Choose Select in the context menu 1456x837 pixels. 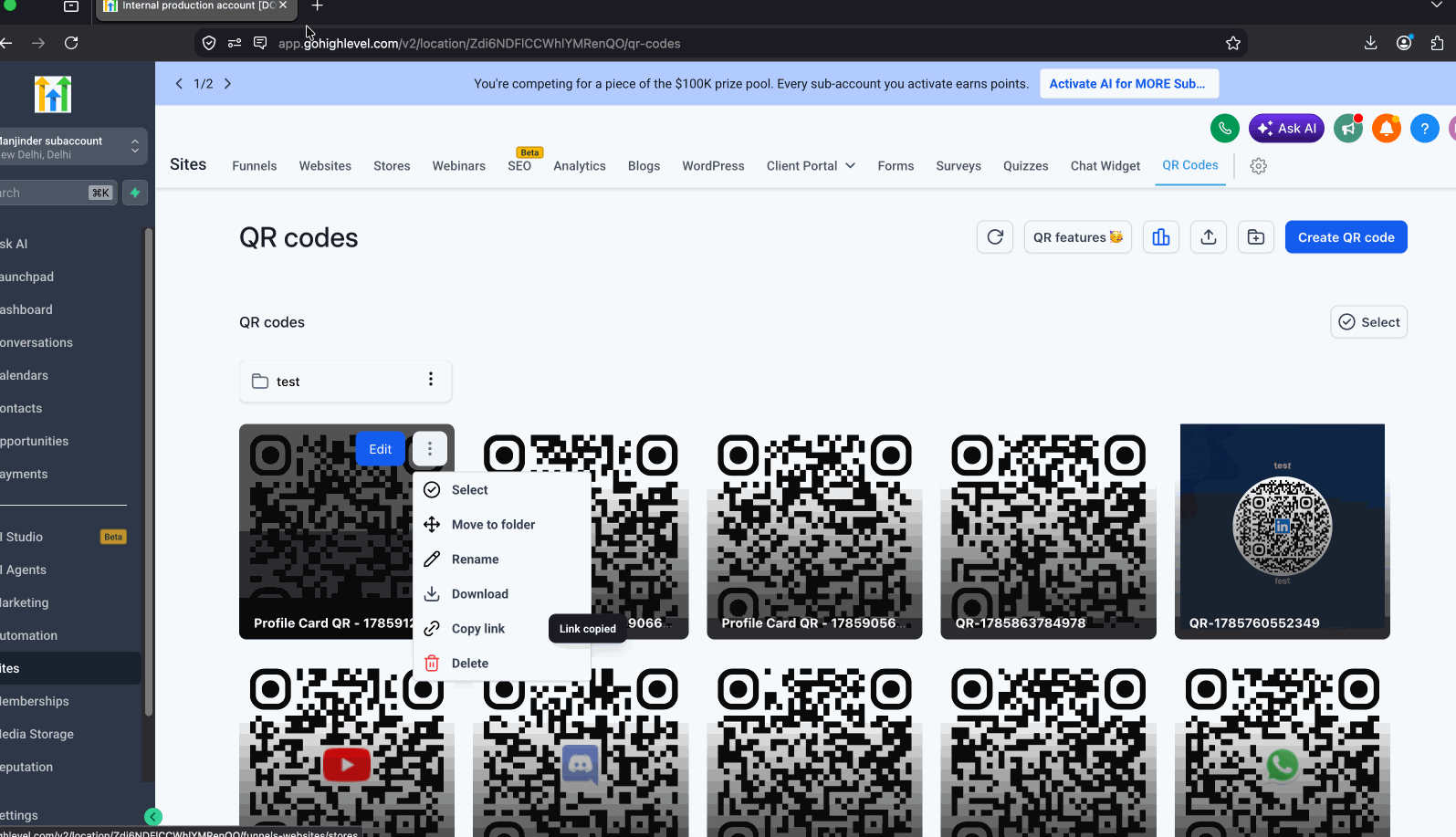pyautogui.click(x=502, y=490)
